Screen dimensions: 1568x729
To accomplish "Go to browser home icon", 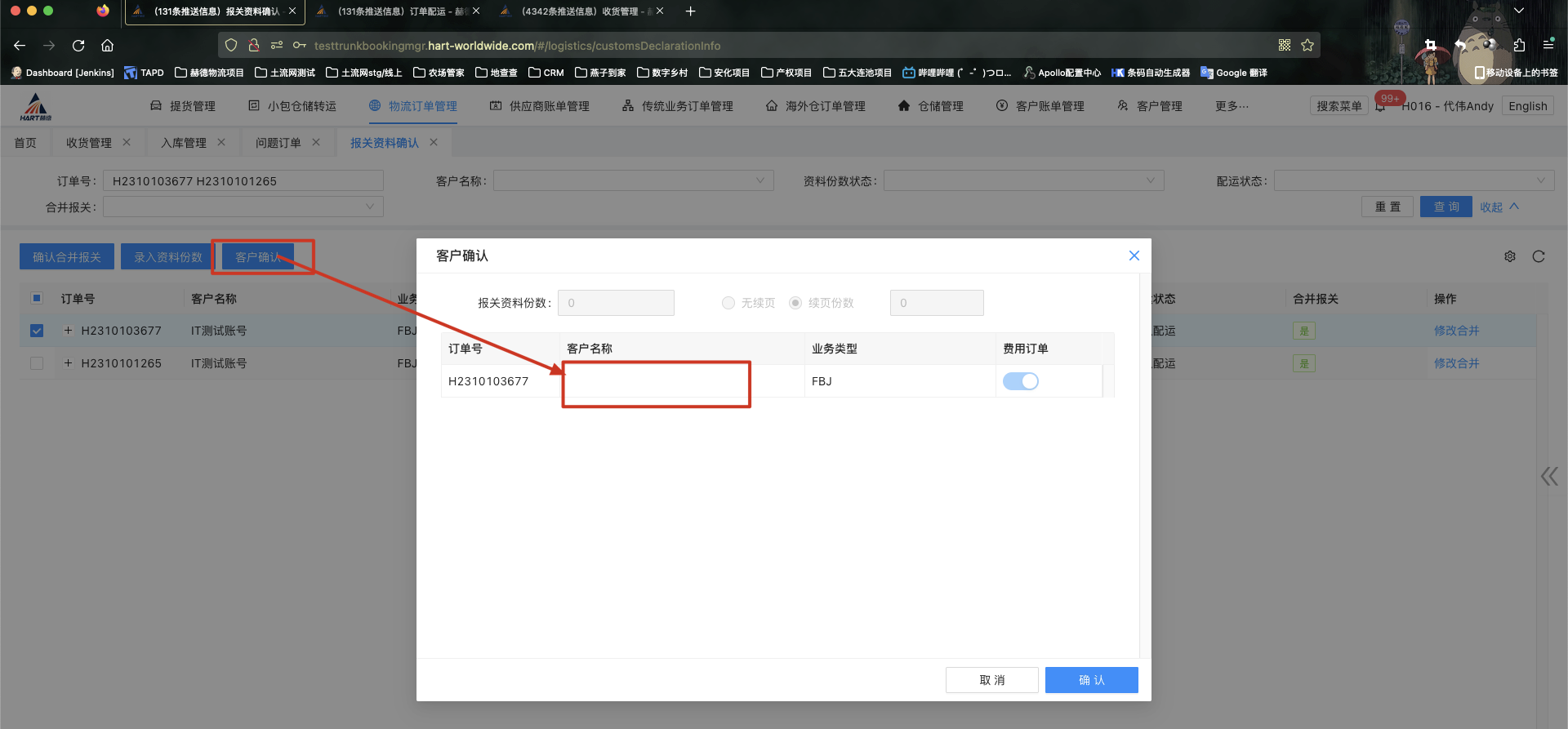I will click(x=107, y=46).
